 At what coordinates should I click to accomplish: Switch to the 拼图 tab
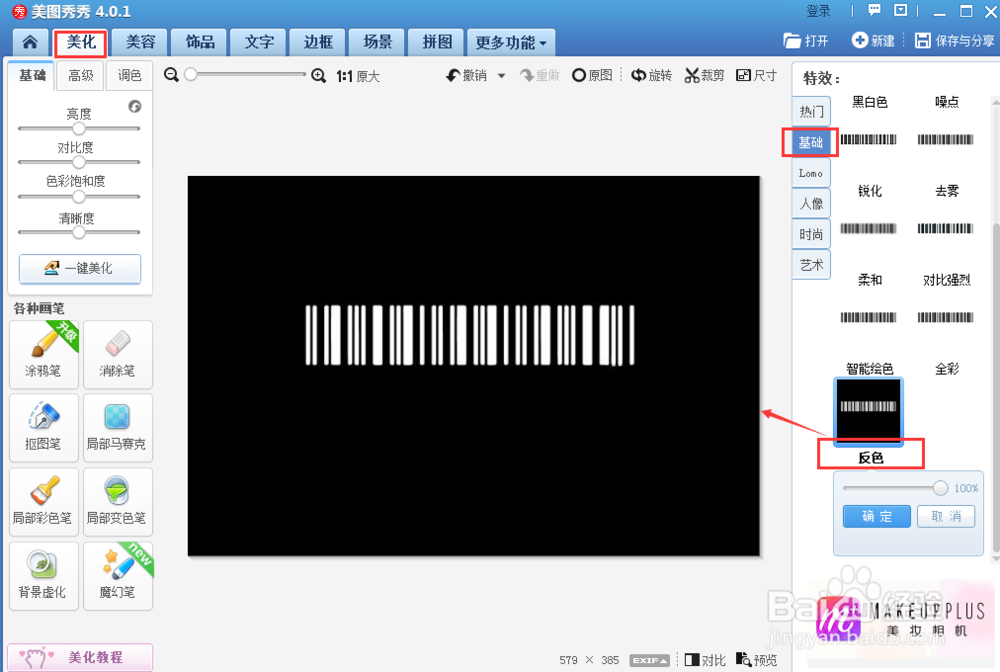tap(436, 43)
